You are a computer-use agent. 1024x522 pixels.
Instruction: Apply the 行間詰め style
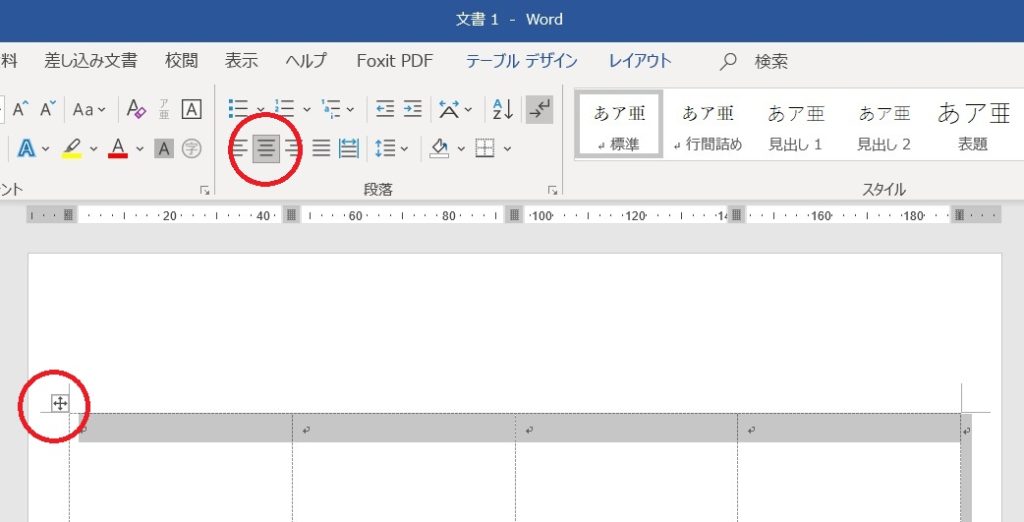(x=708, y=124)
